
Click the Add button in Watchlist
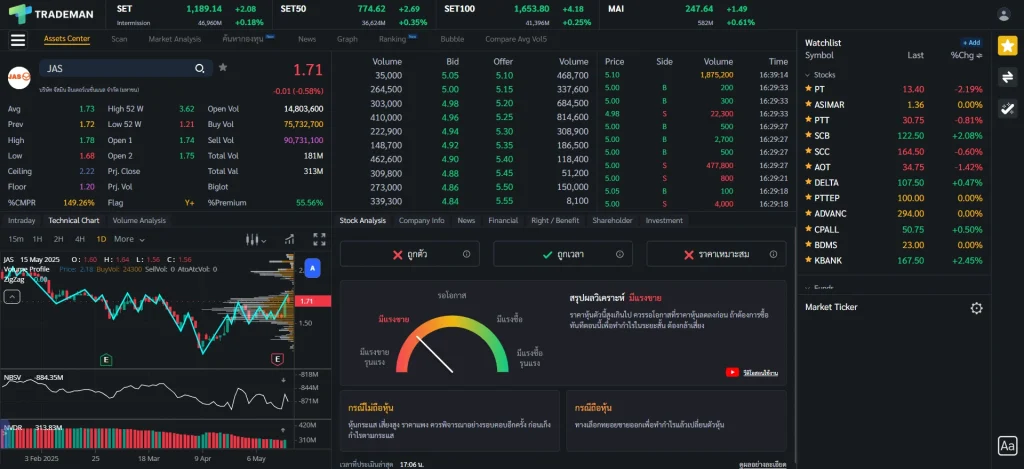[971, 43]
